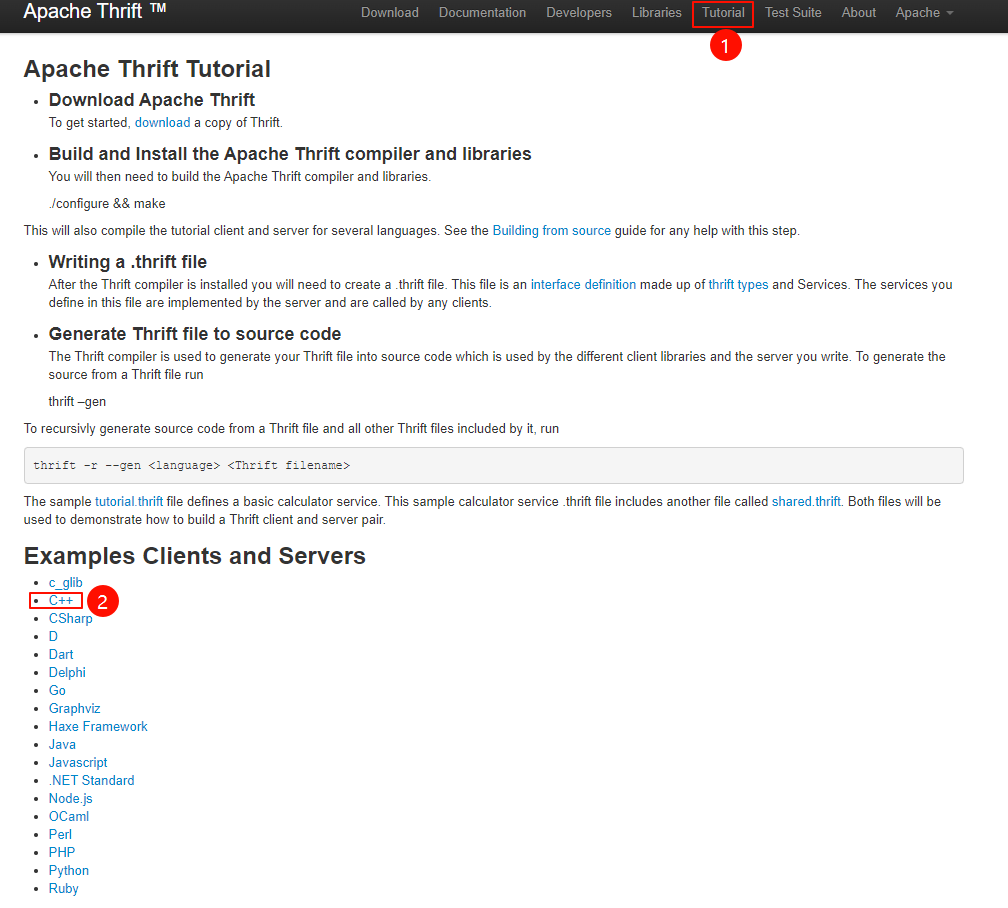Click the './configure && make' command text
1008x908 pixels.
[x=107, y=204]
